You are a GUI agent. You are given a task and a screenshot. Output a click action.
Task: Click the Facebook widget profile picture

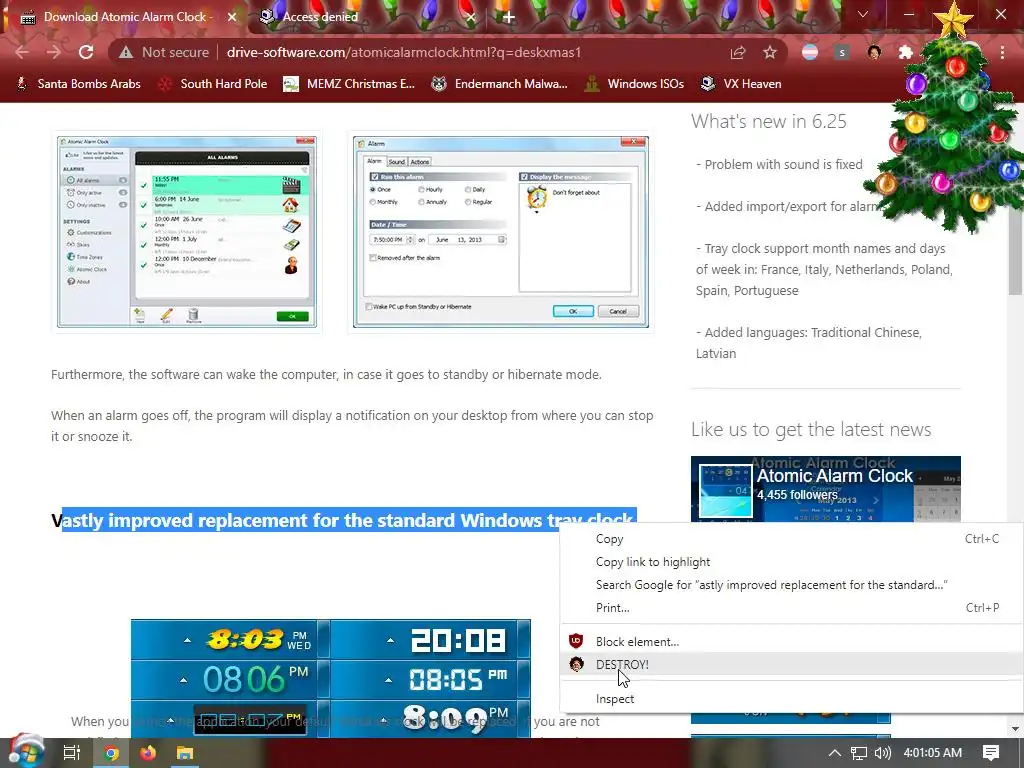726,490
